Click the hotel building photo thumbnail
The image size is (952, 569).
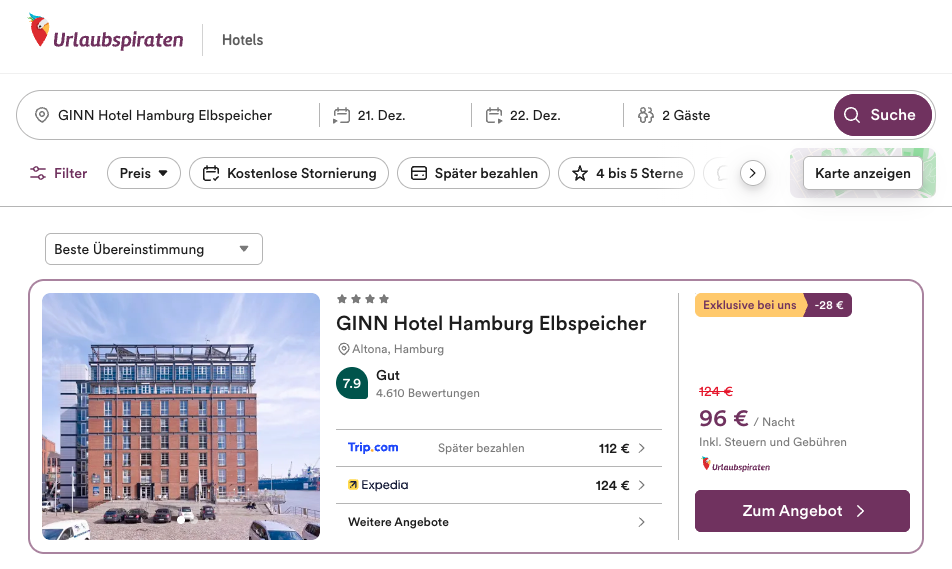pyautogui.click(x=181, y=416)
